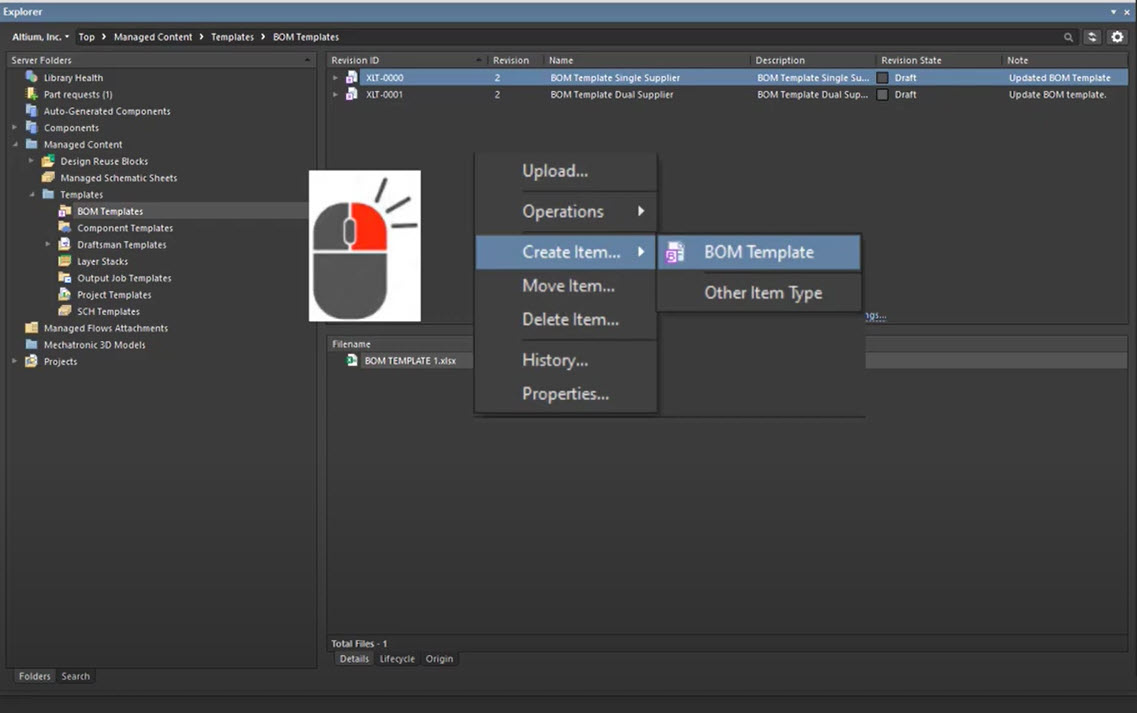Screen dimensions: 1137x713
Task: Open the search magnifier in the header bar
Action: pos(1070,36)
